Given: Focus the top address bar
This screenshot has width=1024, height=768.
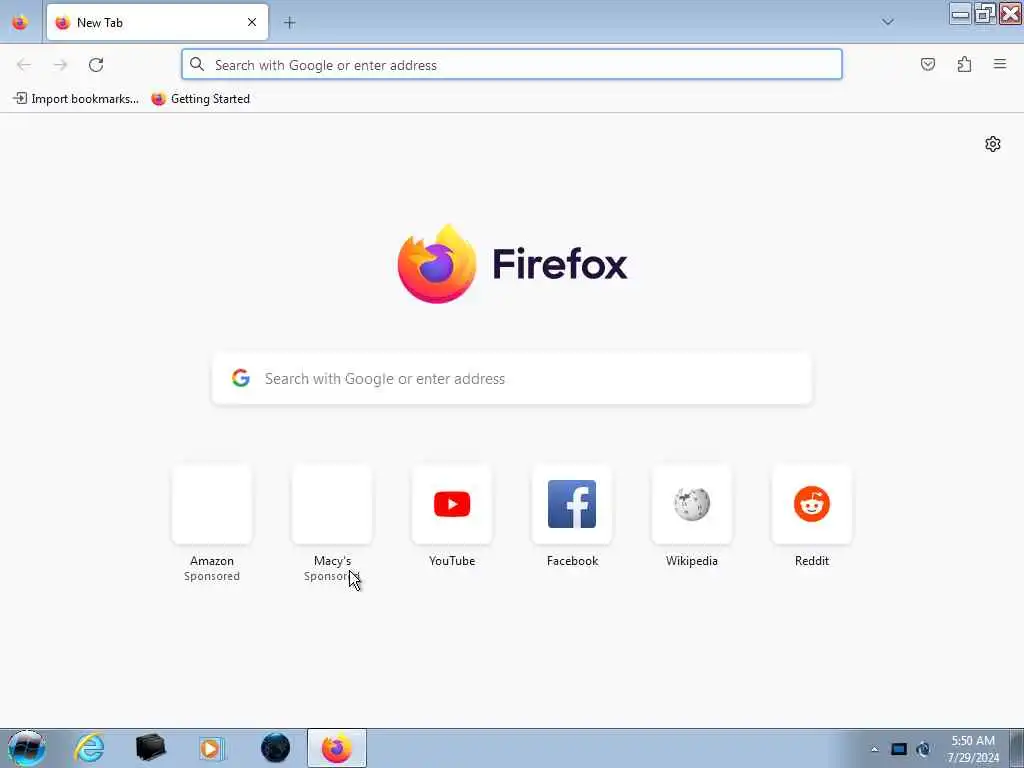Looking at the screenshot, I should click(x=512, y=65).
